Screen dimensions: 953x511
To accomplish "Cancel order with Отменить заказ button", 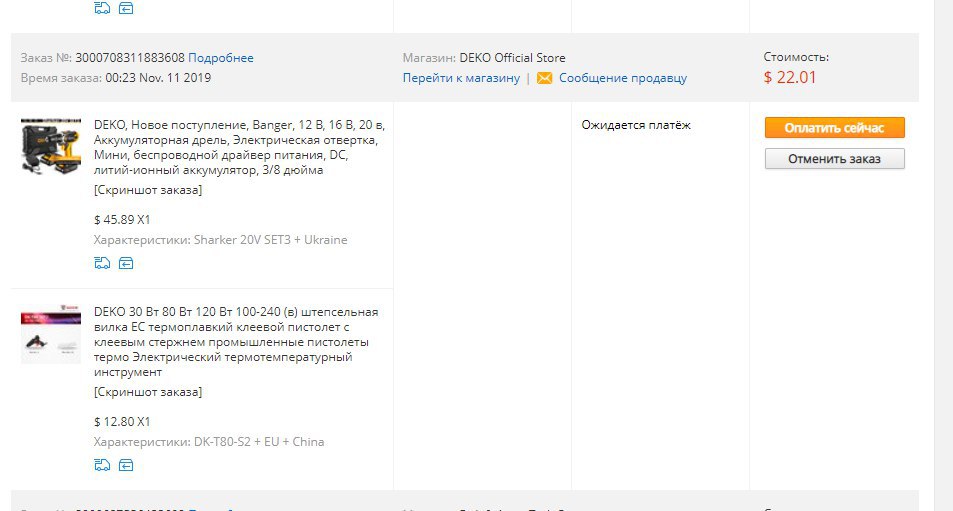I will pos(834,159).
